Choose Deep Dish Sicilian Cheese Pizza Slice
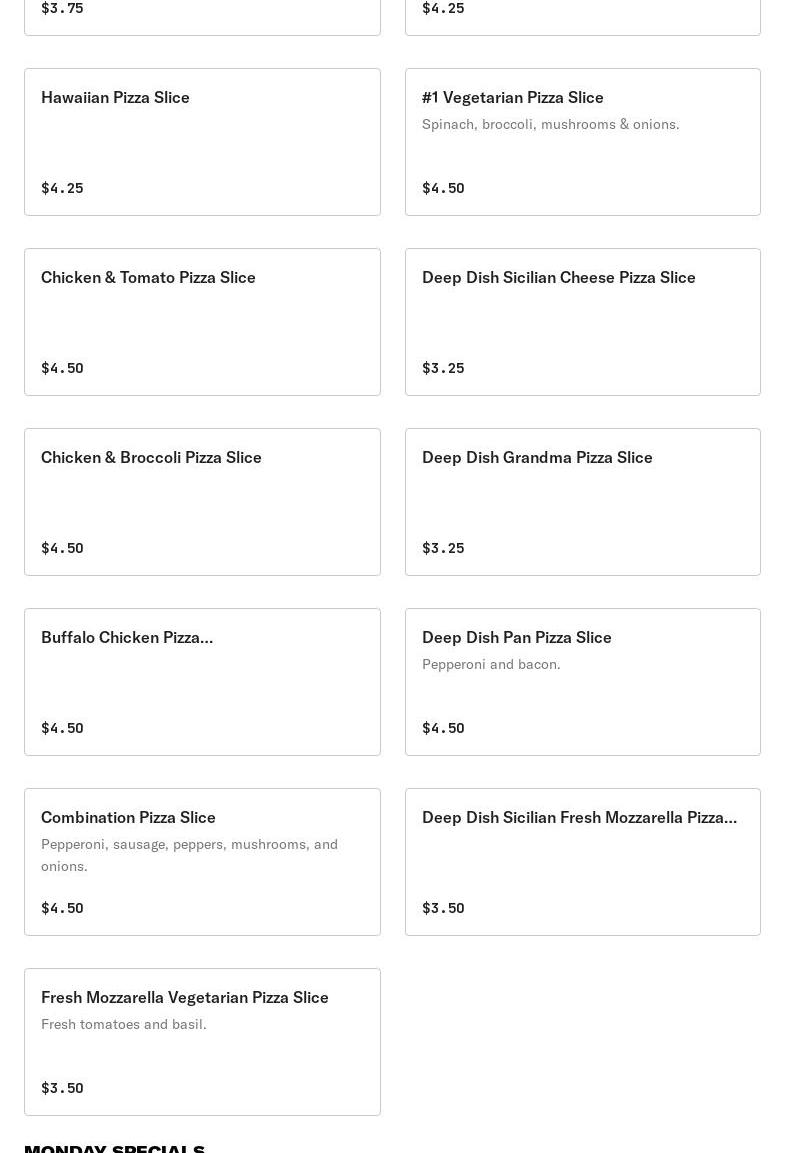Viewport: 785px width, 1153px height. pos(582,322)
